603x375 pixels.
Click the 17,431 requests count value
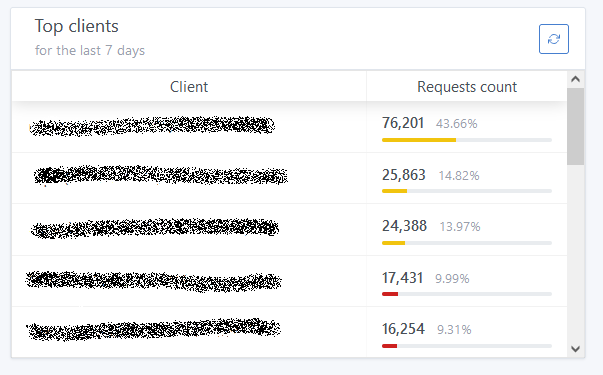[402, 278]
